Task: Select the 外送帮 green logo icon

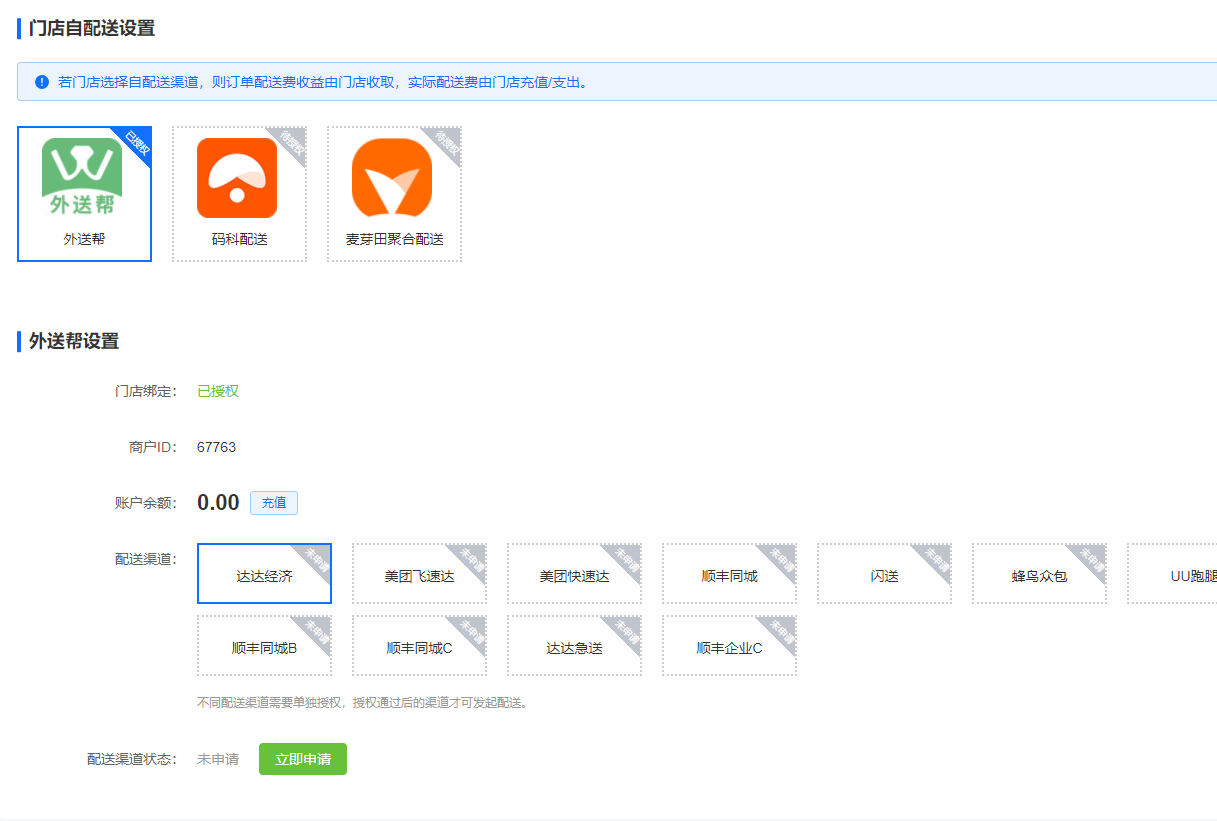Action: pos(82,177)
